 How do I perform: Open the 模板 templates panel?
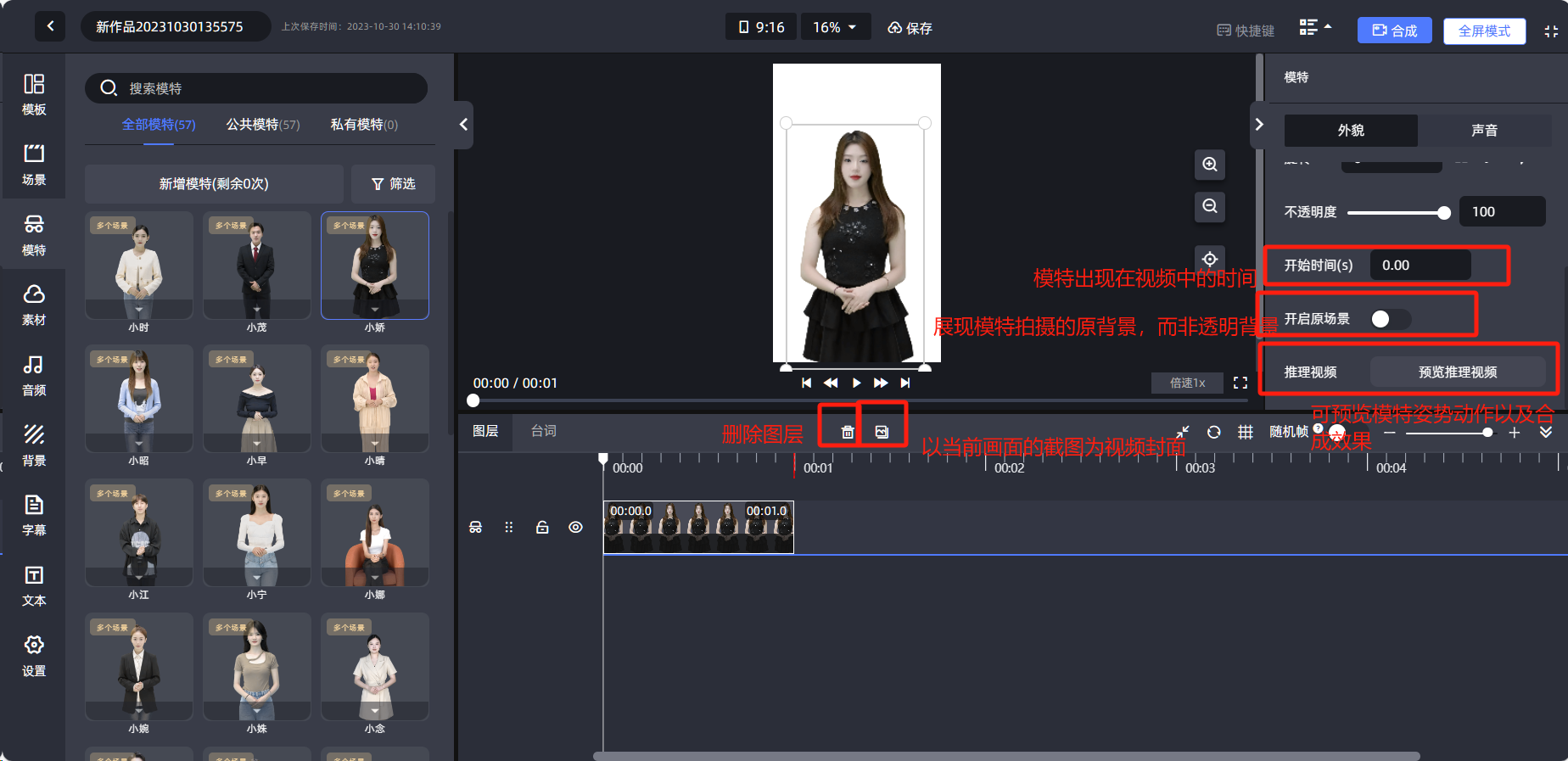[x=34, y=94]
